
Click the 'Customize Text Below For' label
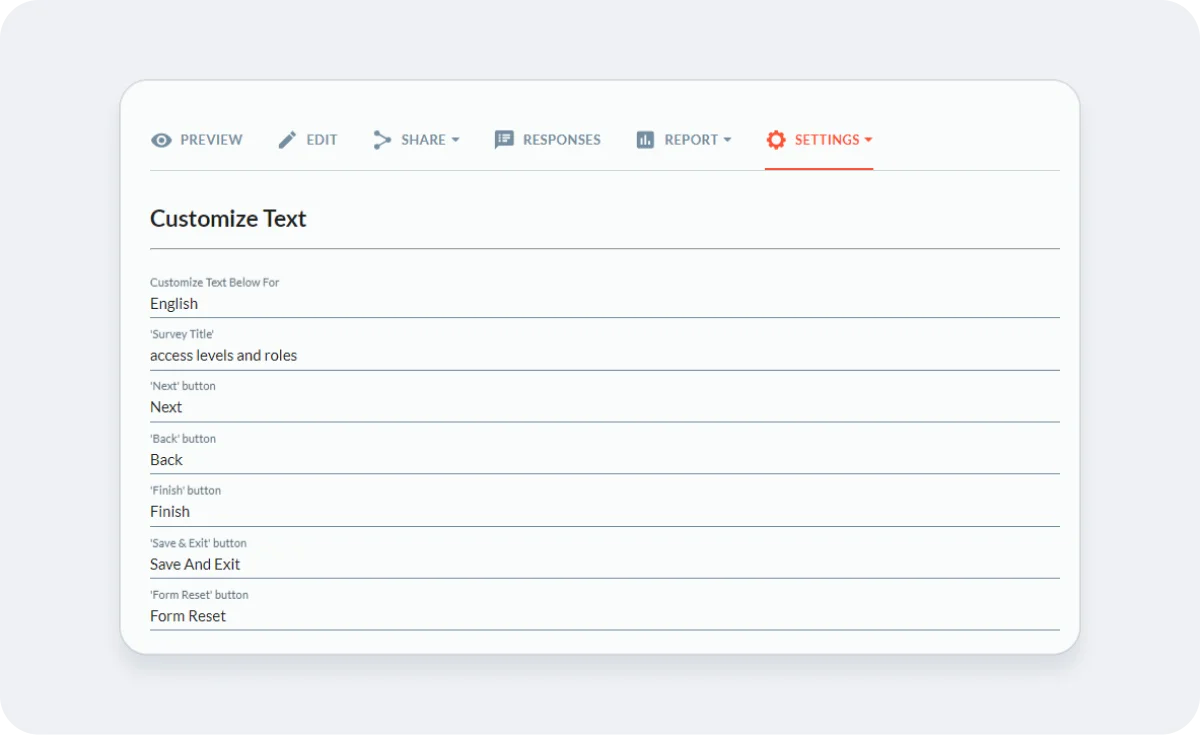point(214,282)
